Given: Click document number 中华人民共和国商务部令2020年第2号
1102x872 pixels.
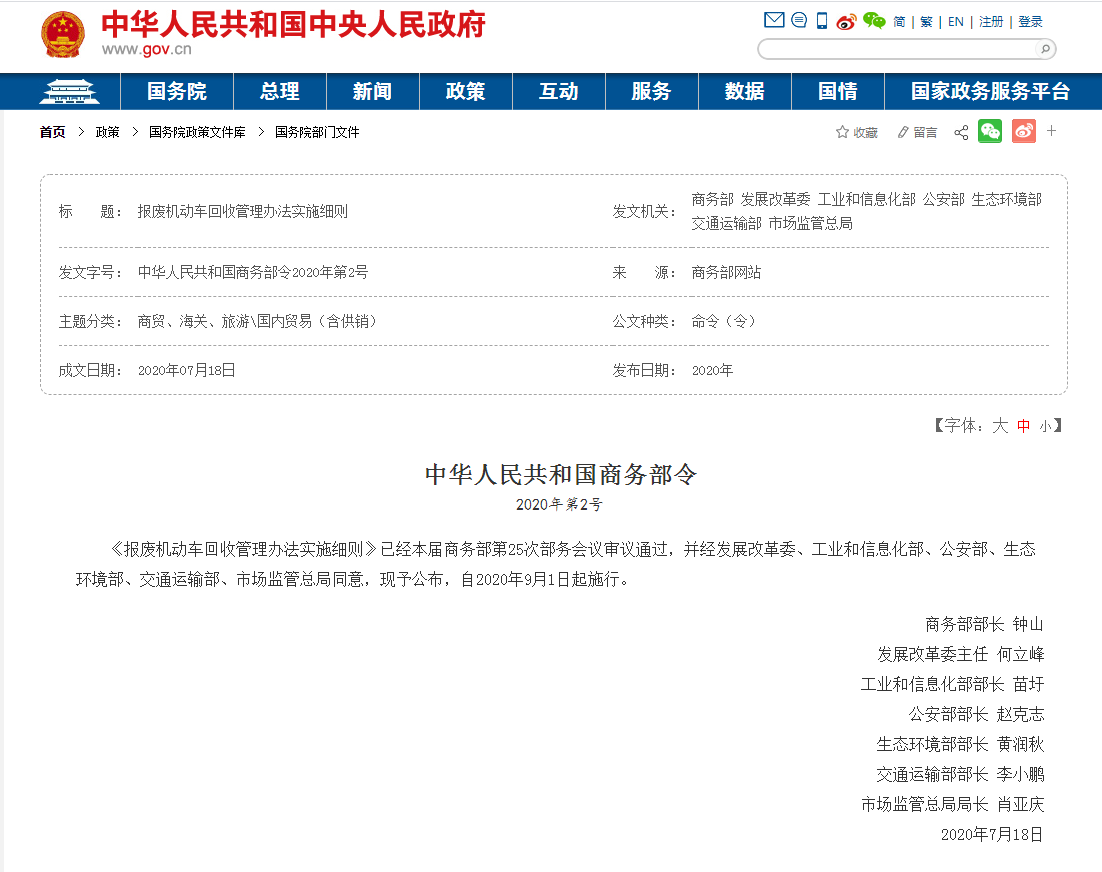Looking at the screenshot, I should point(253,272).
